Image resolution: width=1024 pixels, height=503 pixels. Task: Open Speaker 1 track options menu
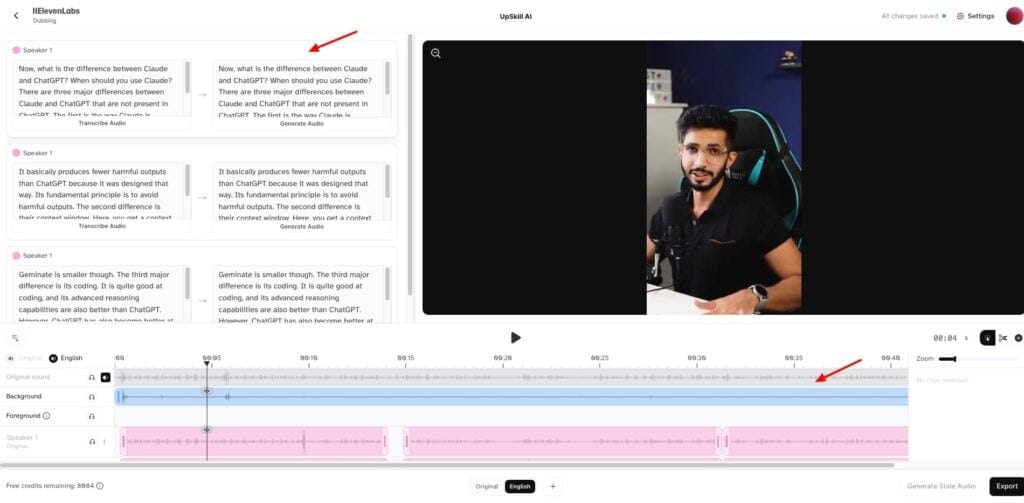click(x=104, y=441)
